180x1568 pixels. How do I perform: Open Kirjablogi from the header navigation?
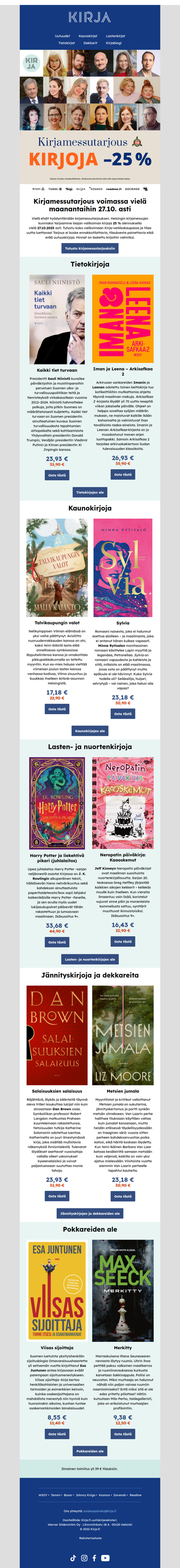pos(114,43)
